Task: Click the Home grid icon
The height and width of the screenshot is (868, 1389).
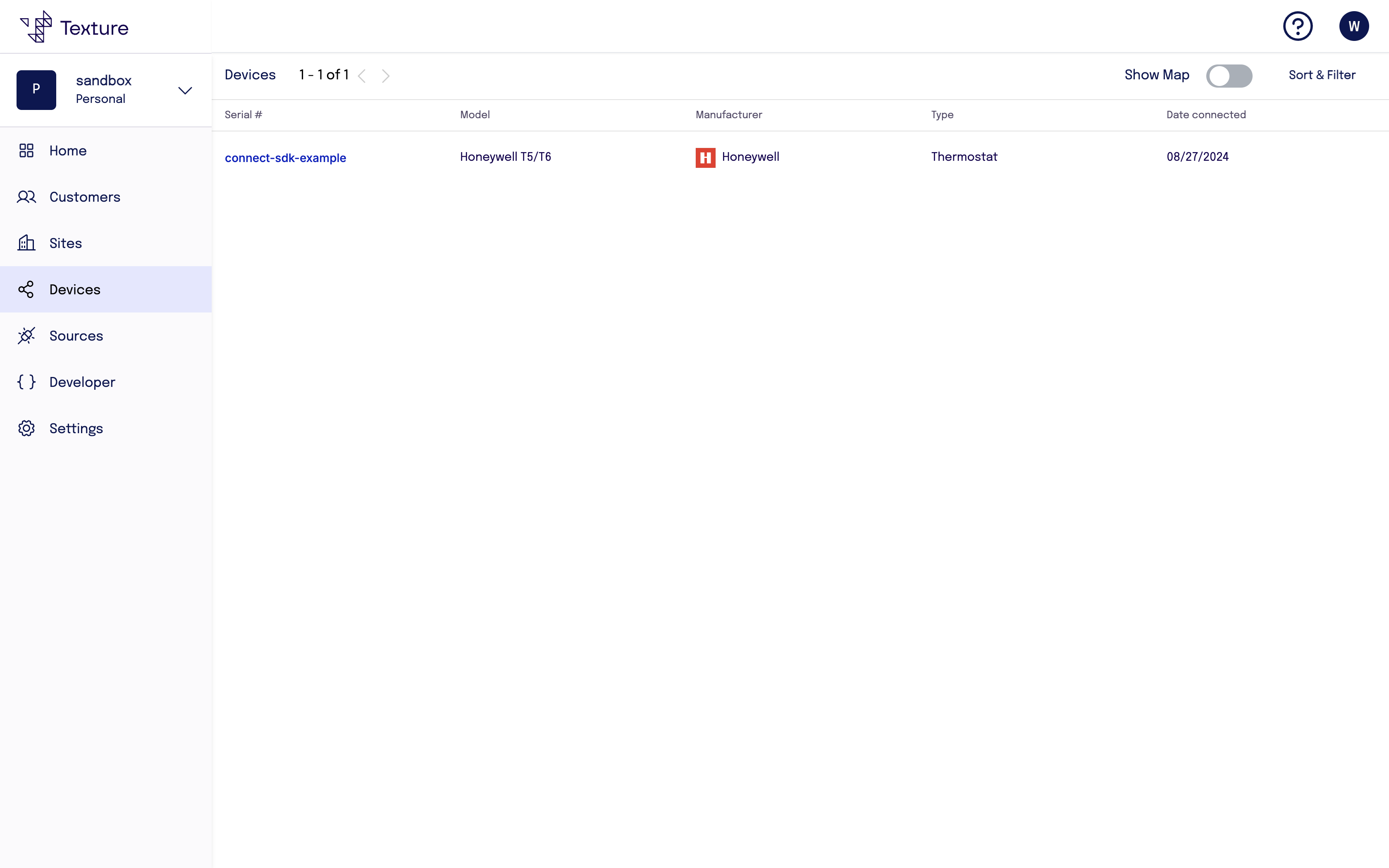Action: point(26,150)
